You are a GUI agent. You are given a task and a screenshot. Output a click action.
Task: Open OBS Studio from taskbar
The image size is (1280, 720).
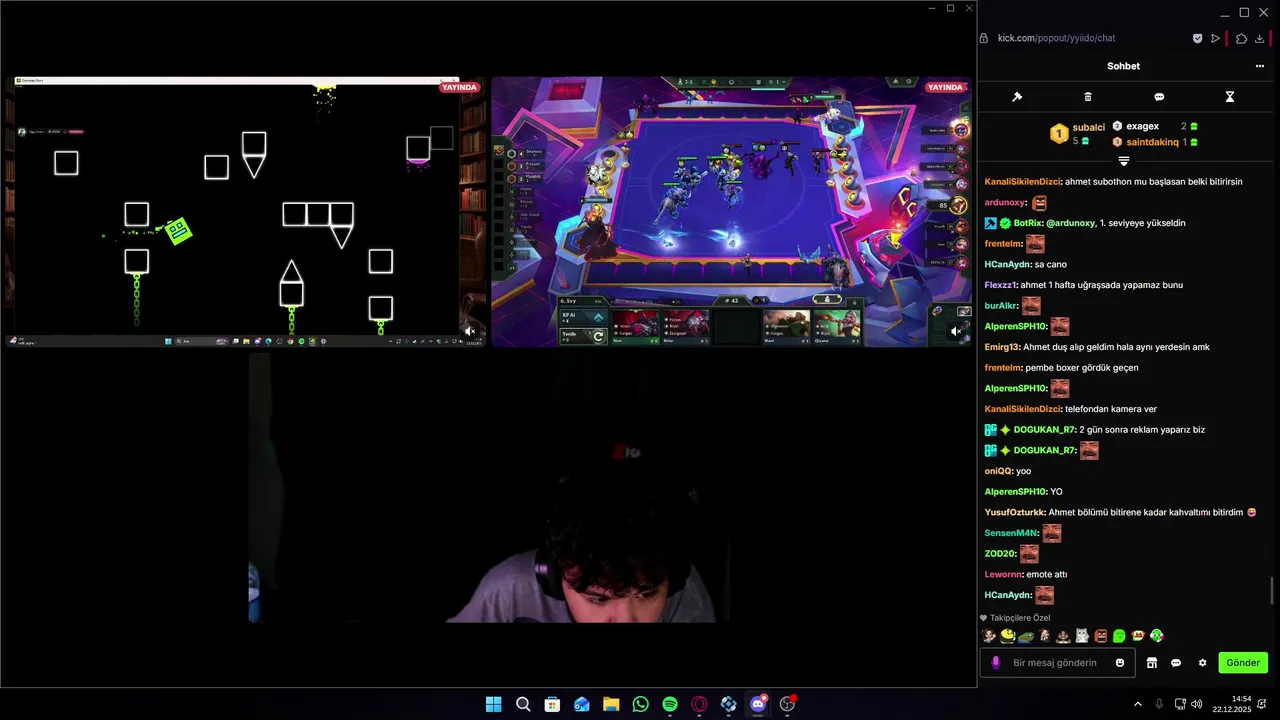coord(787,704)
